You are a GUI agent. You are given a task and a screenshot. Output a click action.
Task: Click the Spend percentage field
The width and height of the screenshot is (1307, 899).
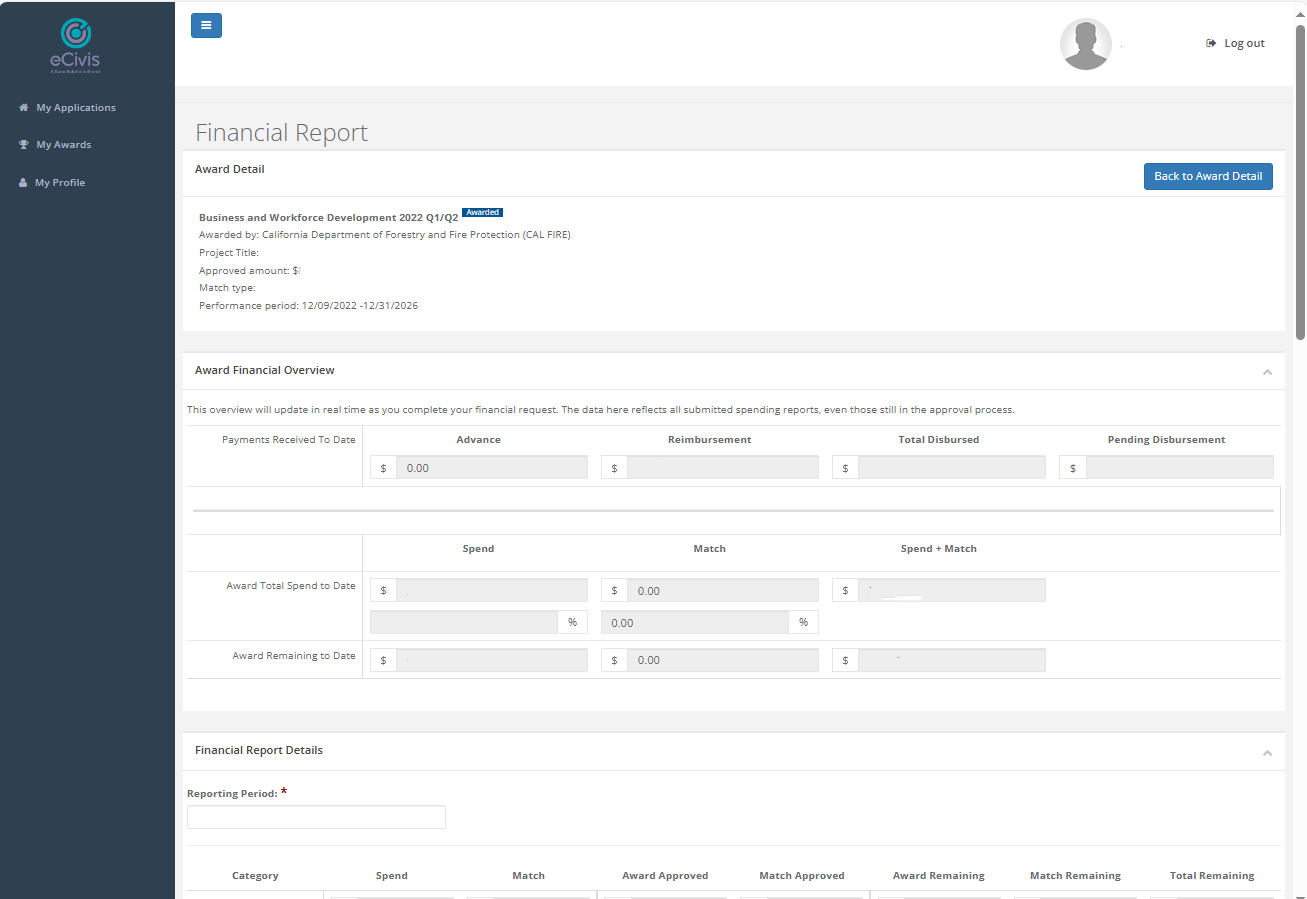464,622
